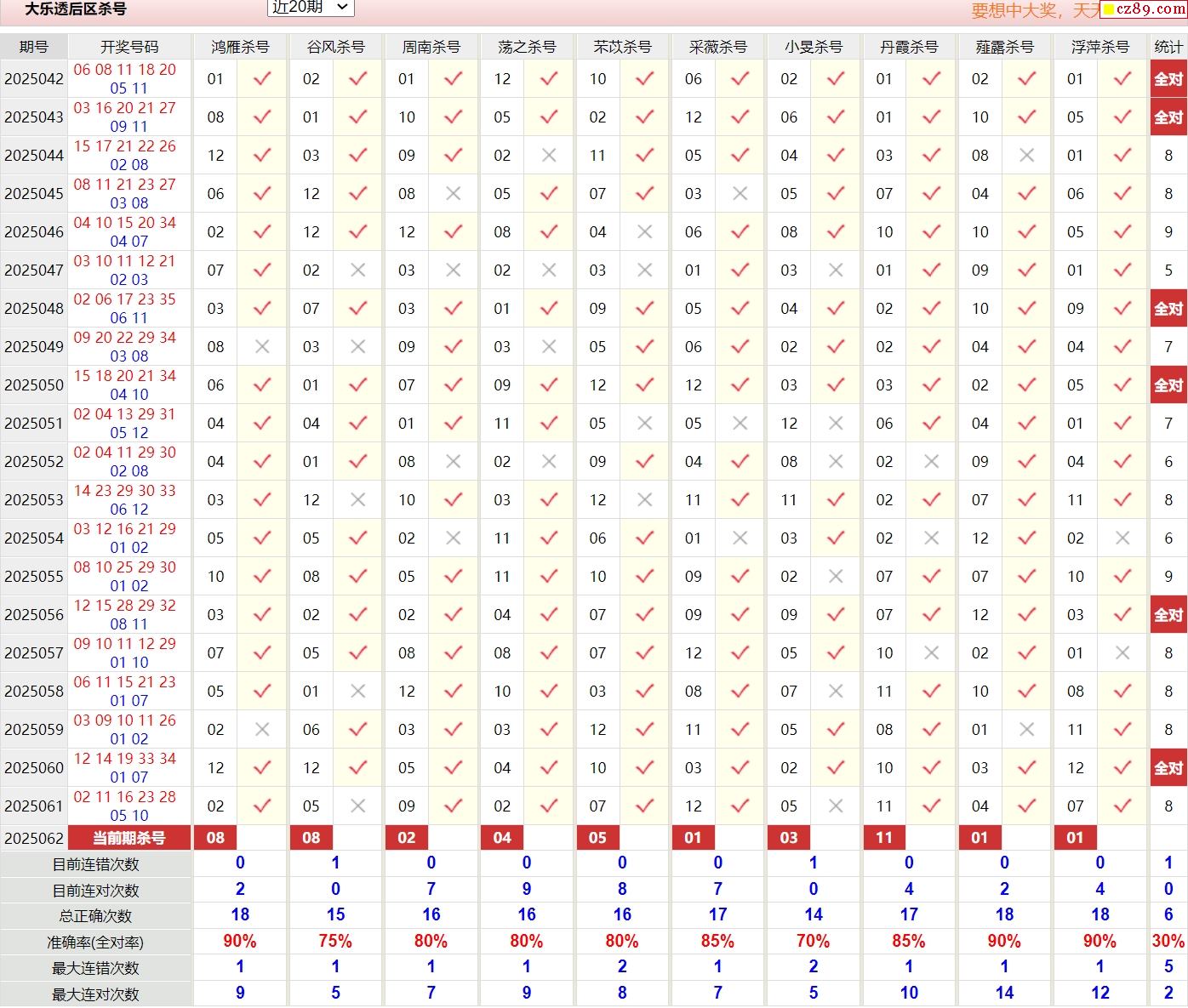Click the 采薇杀号 check mark in row 2025060
Viewport: 1188px width, 1008px height.
coord(740,768)
